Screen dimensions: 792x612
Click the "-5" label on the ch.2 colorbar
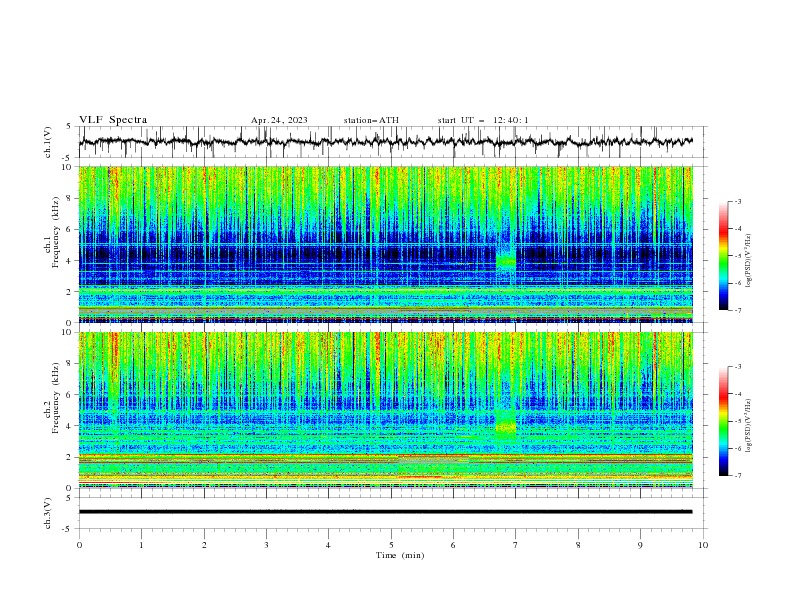(738, 421)
